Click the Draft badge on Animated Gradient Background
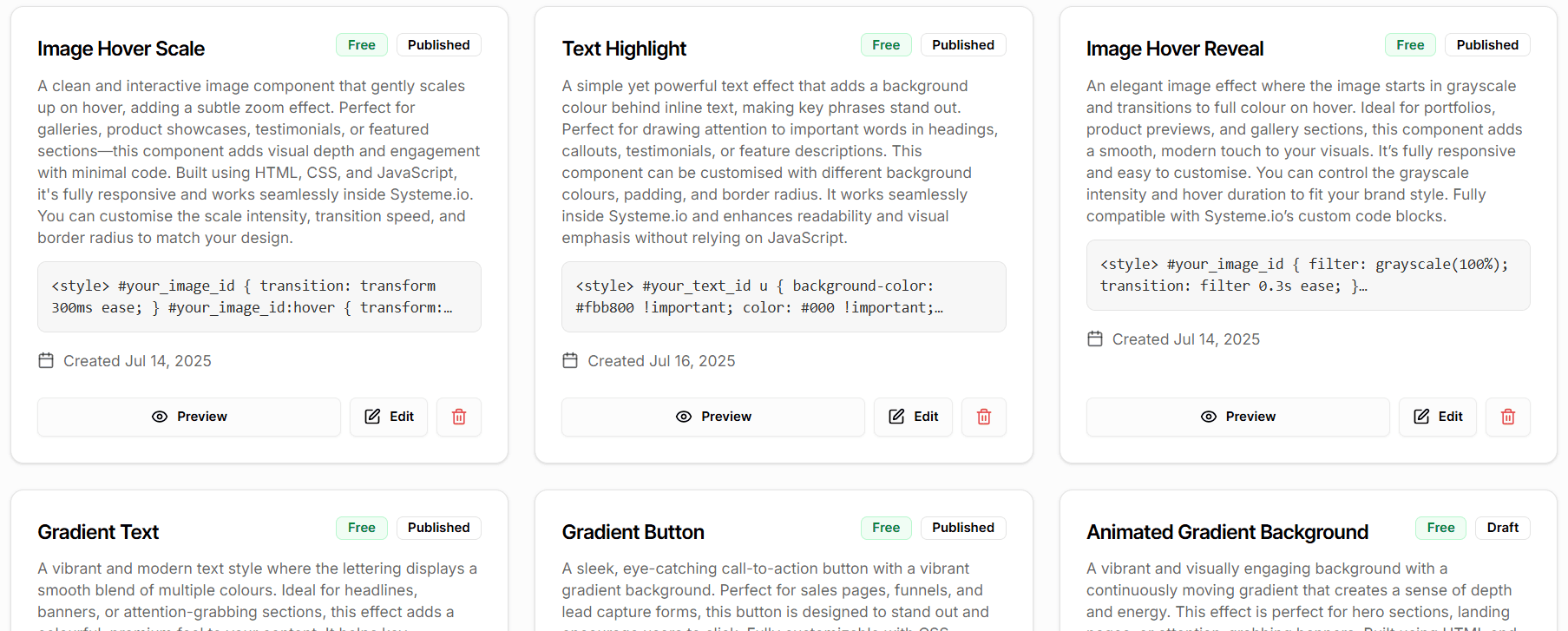The width and height of the screenshot is (1568, 631). 1502,528
